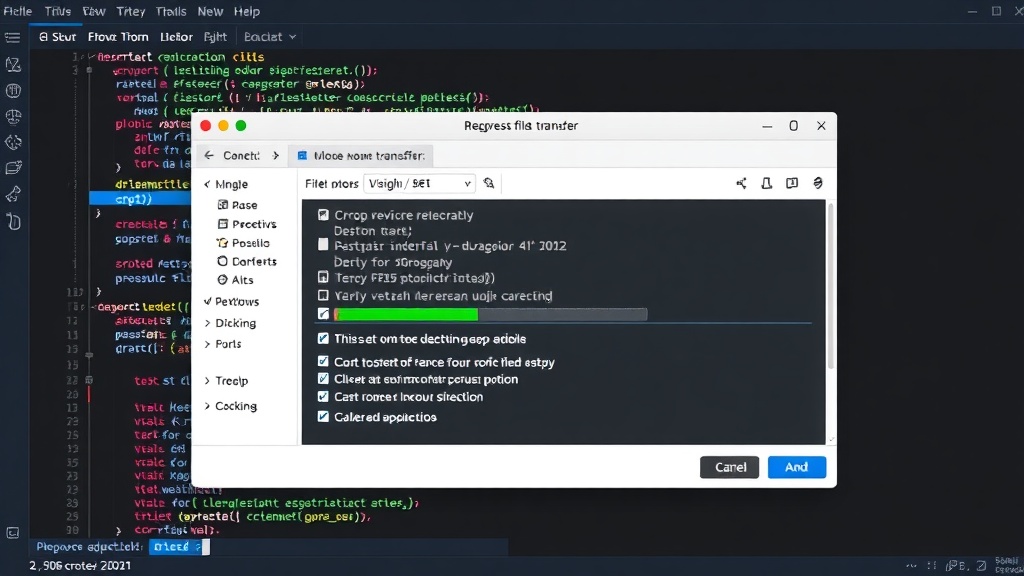The height and width of the screenshot is (576, 1024).
Task: Click the share icon in dialog toolbar
Action: coord(741,184)
